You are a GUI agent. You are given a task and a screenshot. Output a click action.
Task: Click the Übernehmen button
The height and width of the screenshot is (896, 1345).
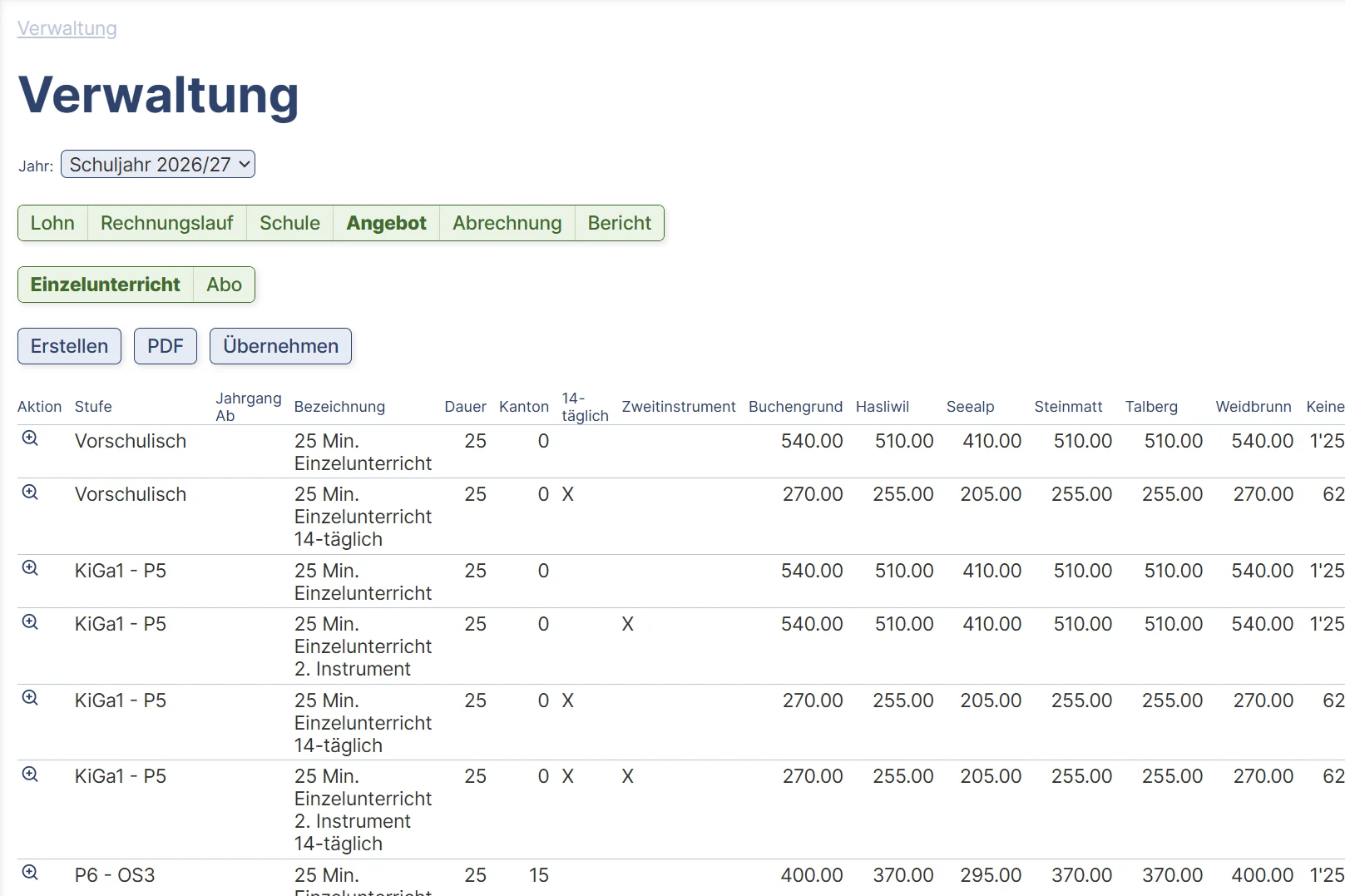tap(281, 346)
